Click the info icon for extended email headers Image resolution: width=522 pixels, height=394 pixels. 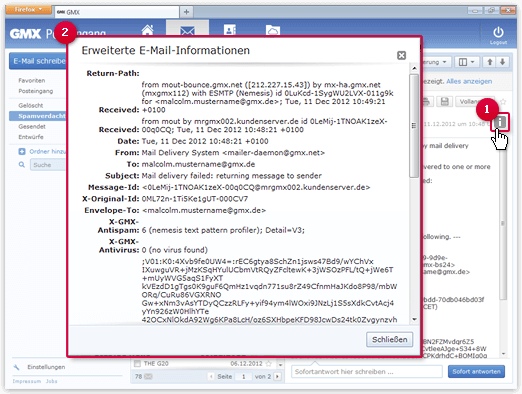[500, 122]
